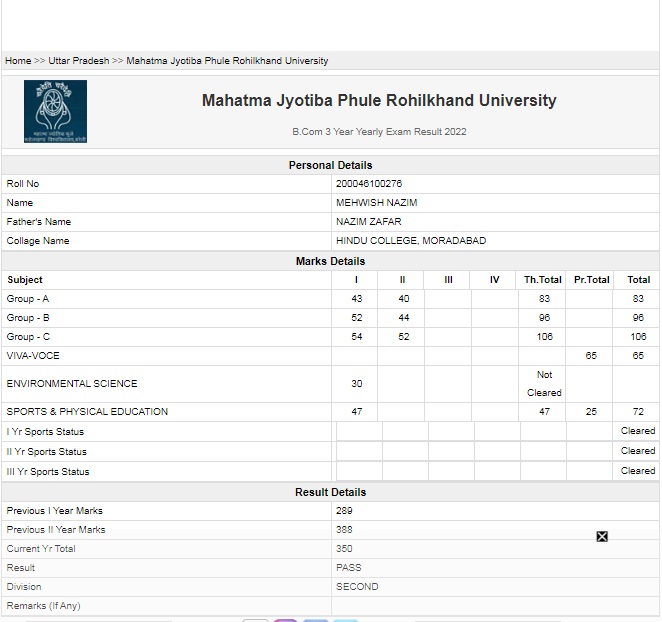Screen dimensions: 662x622
Task: Click the IV column header
Action: pos(494,280)
